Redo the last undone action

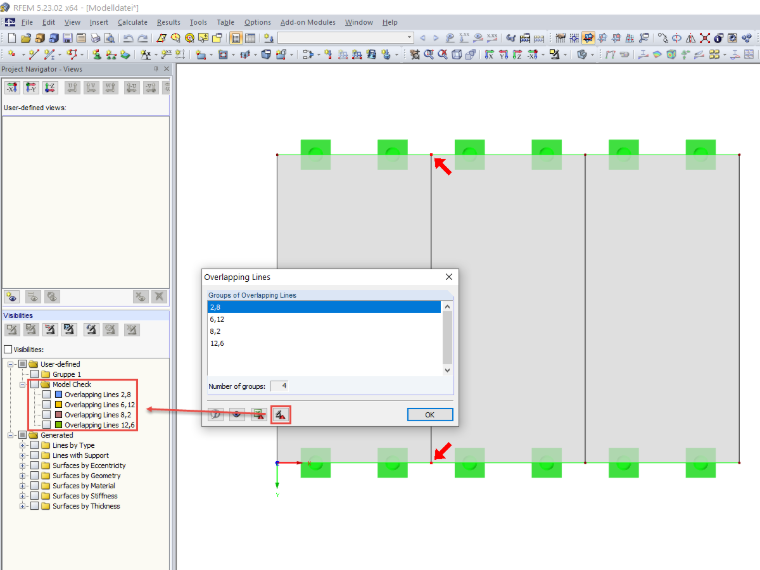coord(142,38)
